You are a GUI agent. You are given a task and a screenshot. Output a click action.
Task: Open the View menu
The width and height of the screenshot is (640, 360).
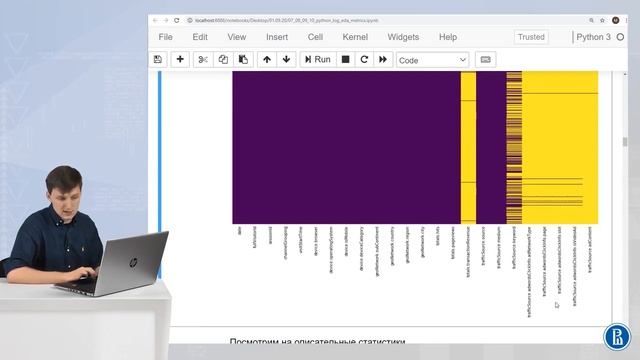pyautogui.click(x=237, y=37)
